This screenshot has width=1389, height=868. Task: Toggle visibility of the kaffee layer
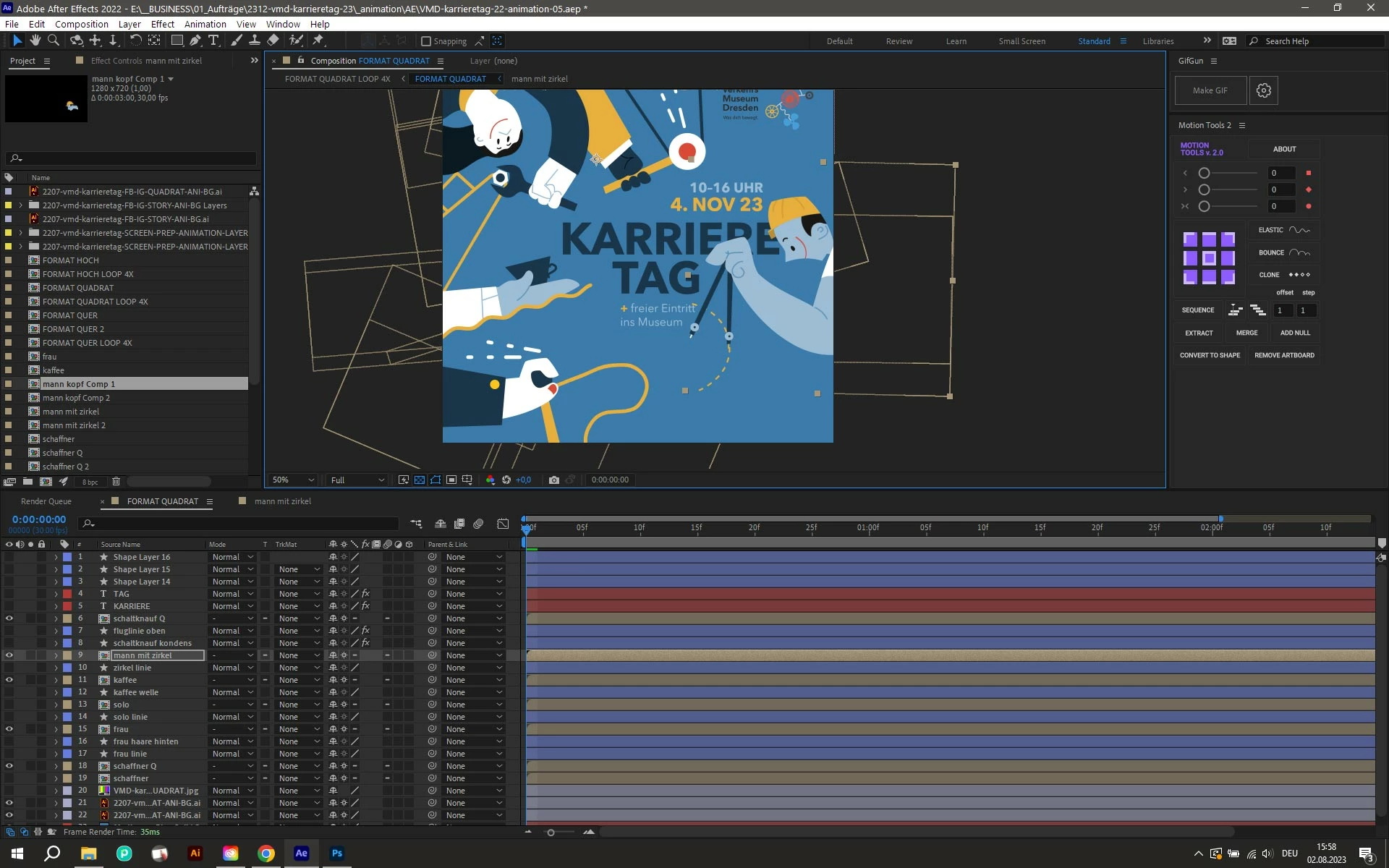9,680
